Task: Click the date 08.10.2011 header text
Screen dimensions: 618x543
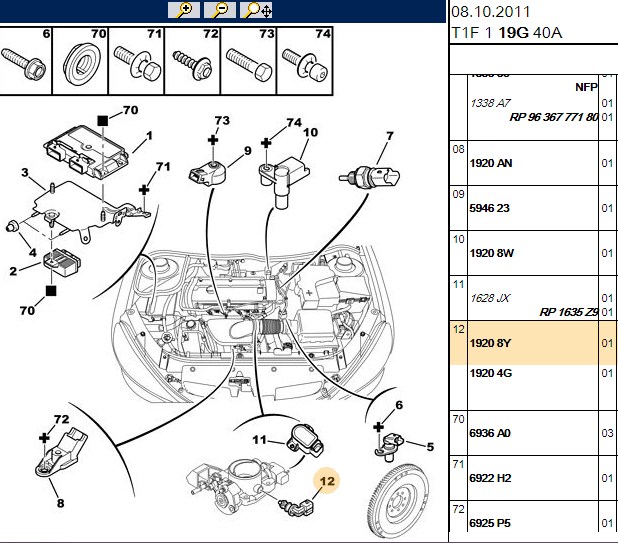Action: (491, 12)
